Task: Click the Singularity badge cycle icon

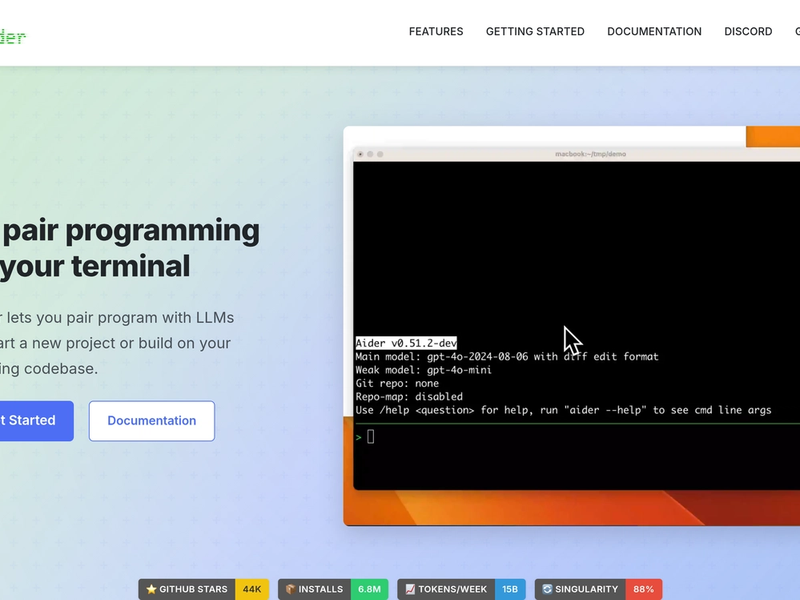Action: (547, 589)
